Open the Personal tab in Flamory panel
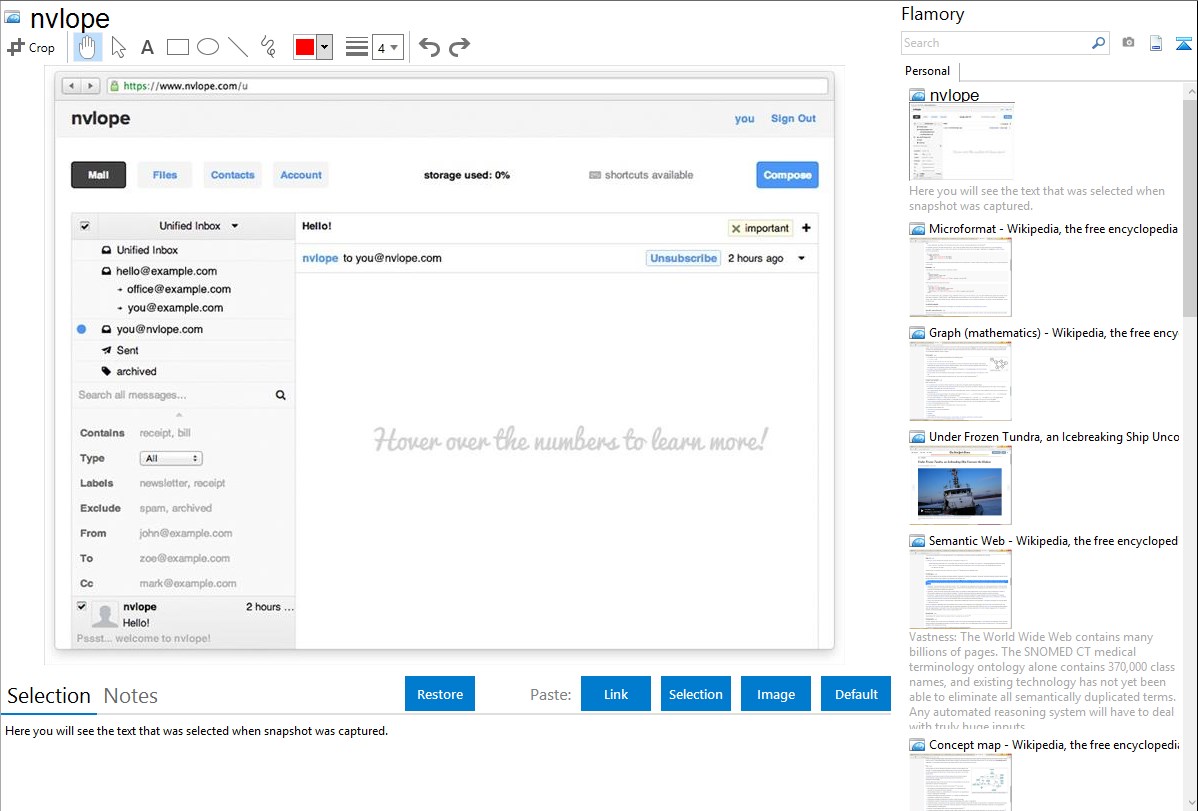The height and width of the screenshot is (811, 1198). point(927,71)
